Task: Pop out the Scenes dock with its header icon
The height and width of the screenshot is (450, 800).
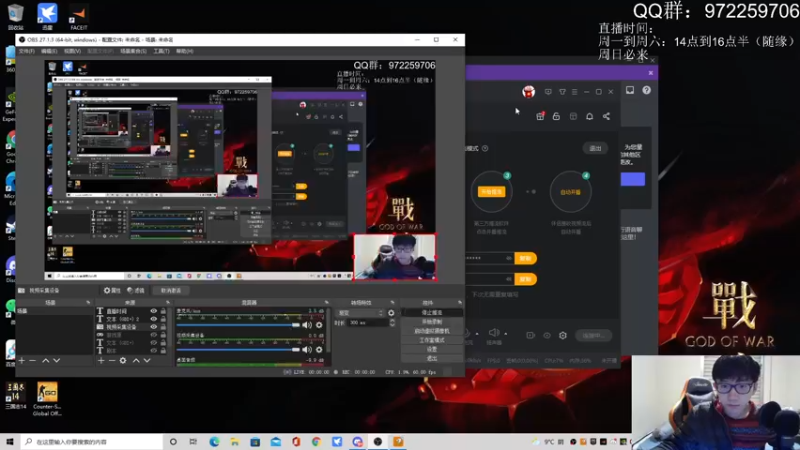Action: click(88, 303)
